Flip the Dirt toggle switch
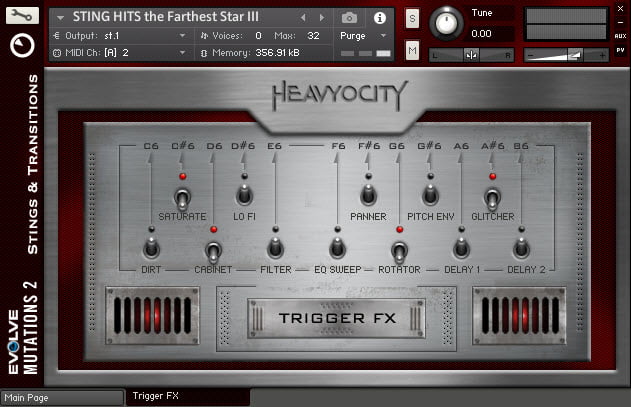This screenshot has width=631, height=407. [x=151, y=248]
